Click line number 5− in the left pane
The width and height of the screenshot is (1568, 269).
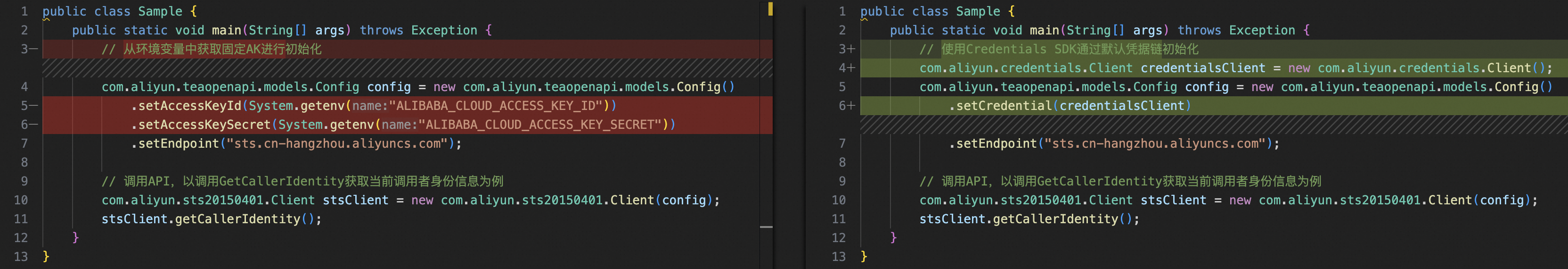[29, 106]
